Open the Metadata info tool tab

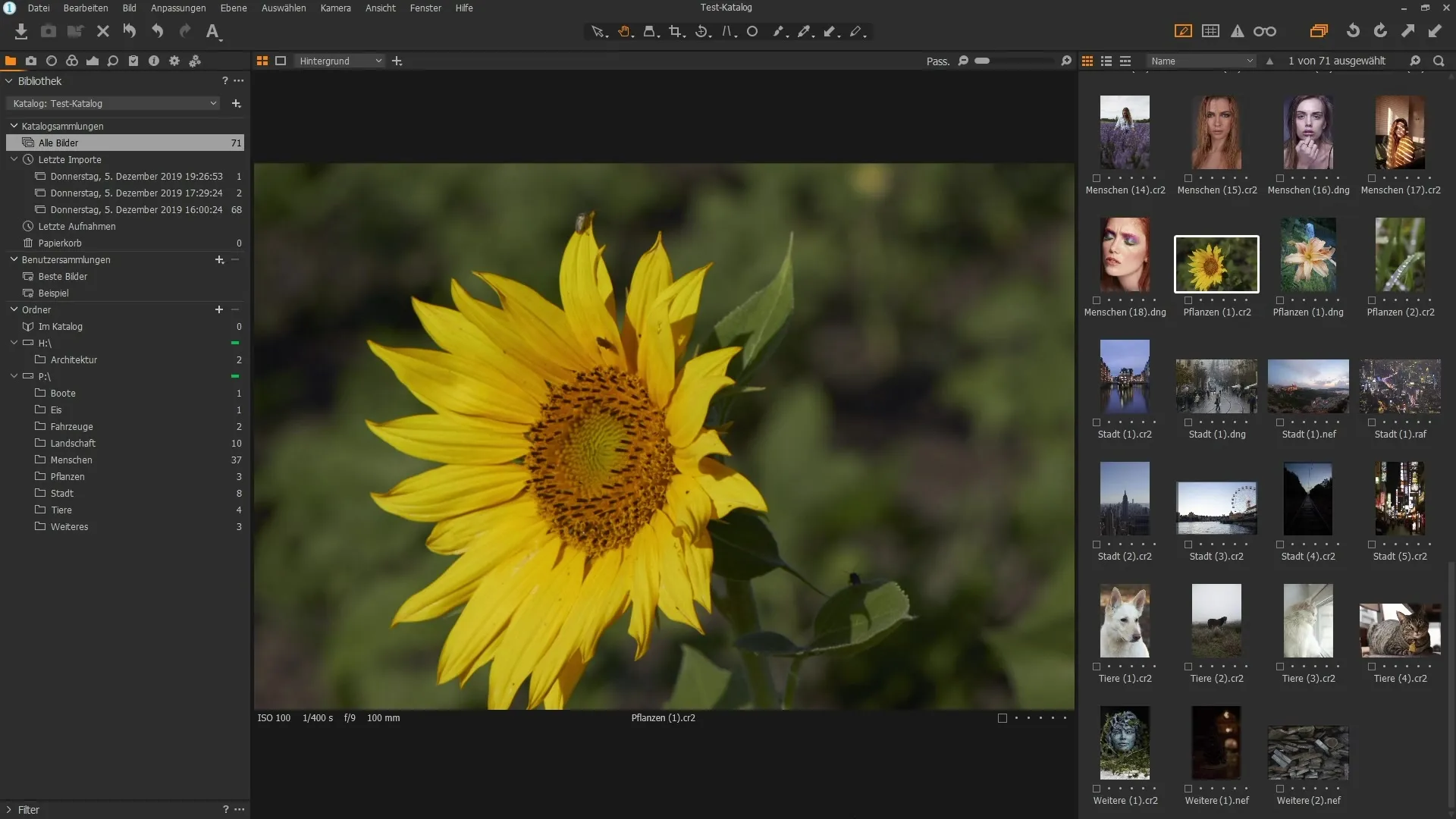154,61
